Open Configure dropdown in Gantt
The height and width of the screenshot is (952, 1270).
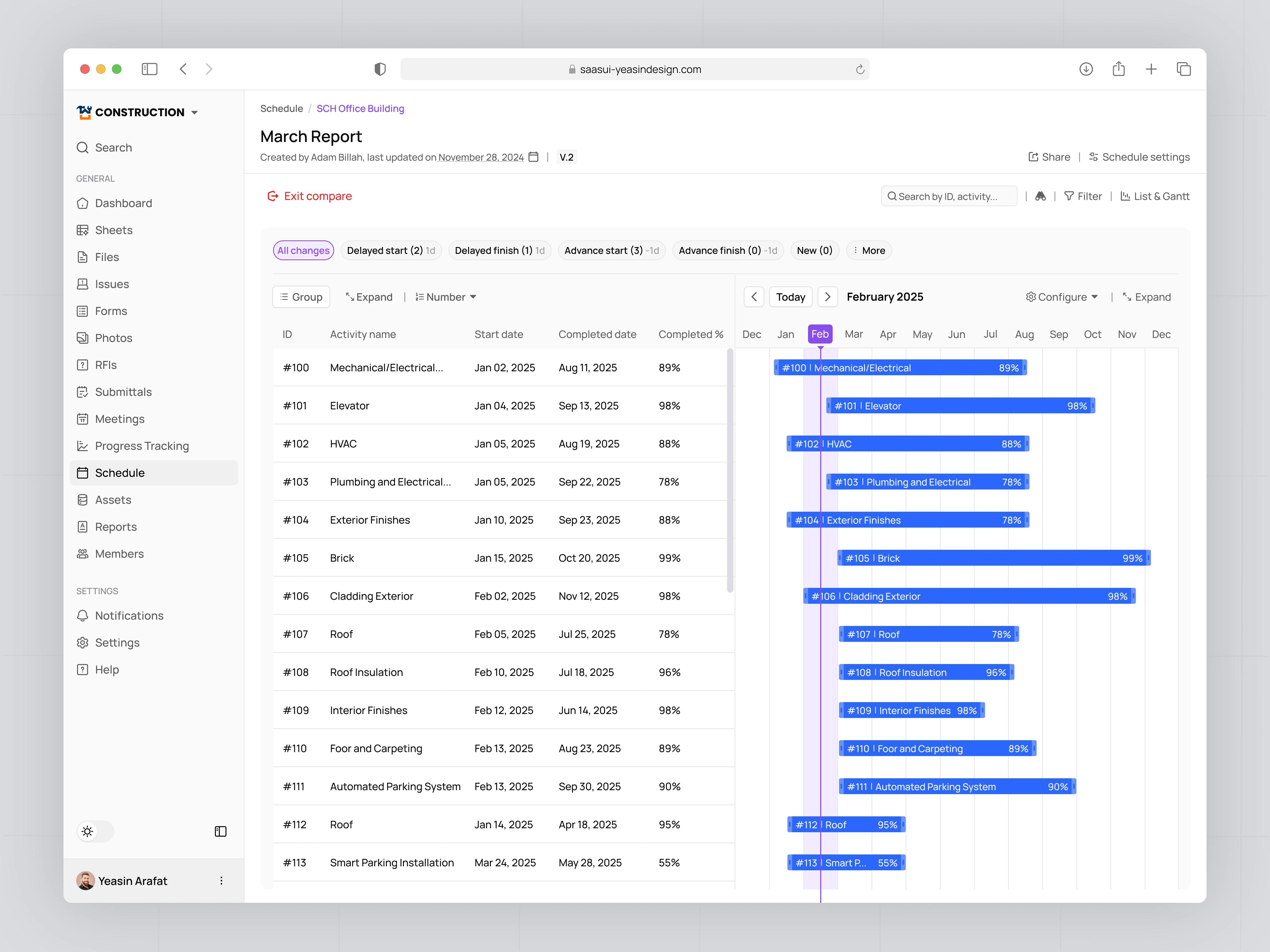pos(1062,297)
